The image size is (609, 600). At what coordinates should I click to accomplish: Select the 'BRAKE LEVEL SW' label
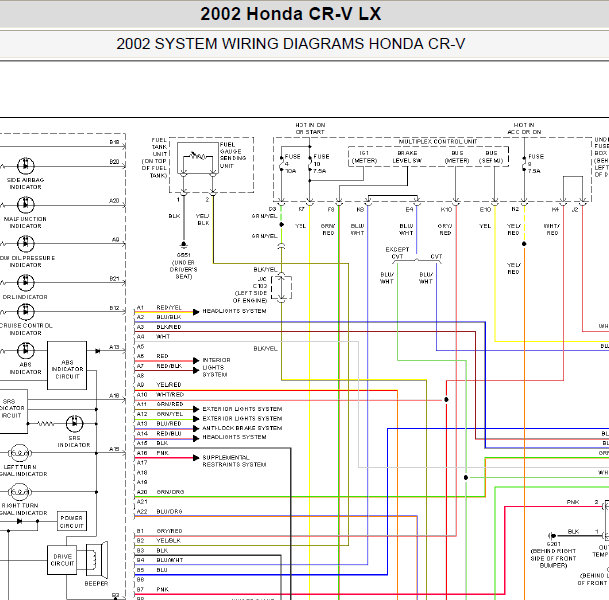click(x=407, y=157)
